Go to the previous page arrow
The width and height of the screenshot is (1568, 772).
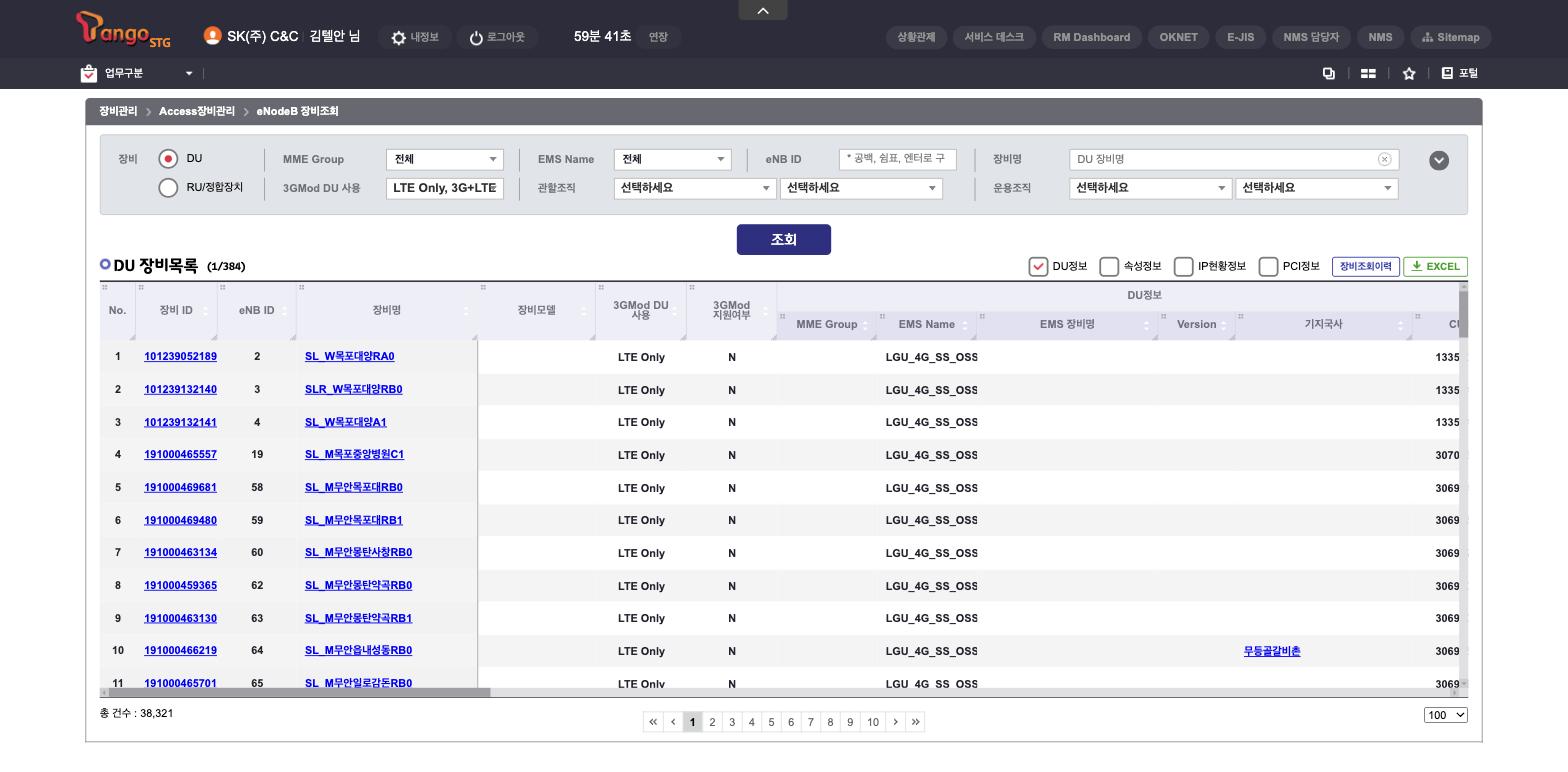point(673,722)
